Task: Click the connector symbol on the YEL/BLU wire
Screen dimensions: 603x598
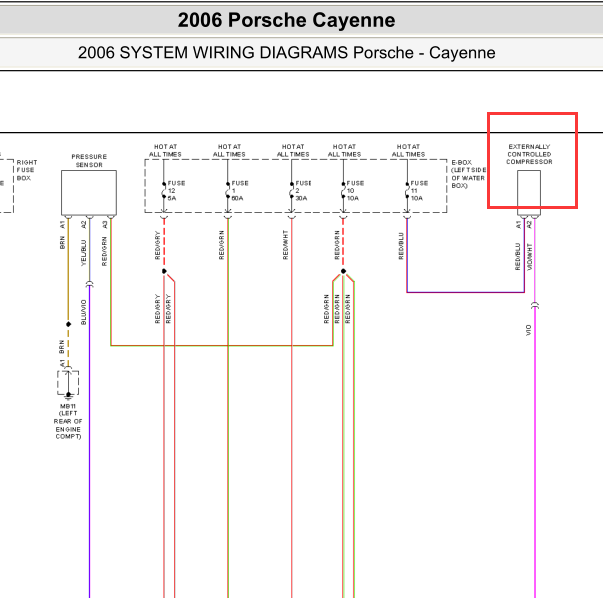Action: [89, 284]
